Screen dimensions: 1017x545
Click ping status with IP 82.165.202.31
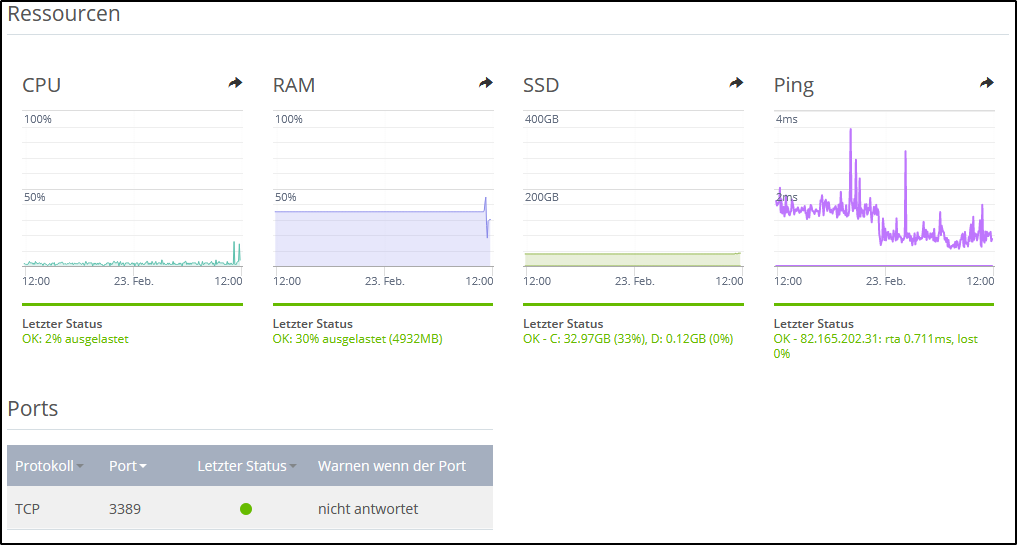(876, 346)
